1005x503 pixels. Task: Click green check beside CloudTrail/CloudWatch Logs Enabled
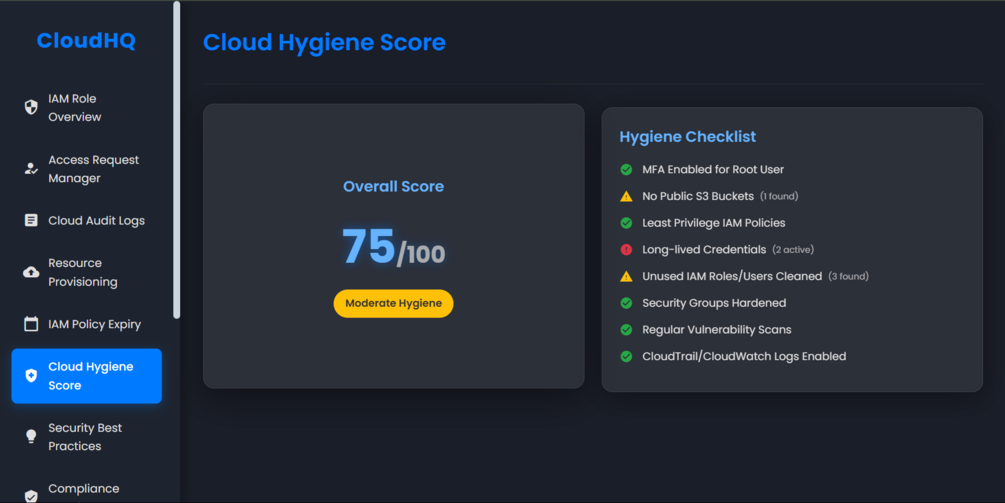coord(626,356)
